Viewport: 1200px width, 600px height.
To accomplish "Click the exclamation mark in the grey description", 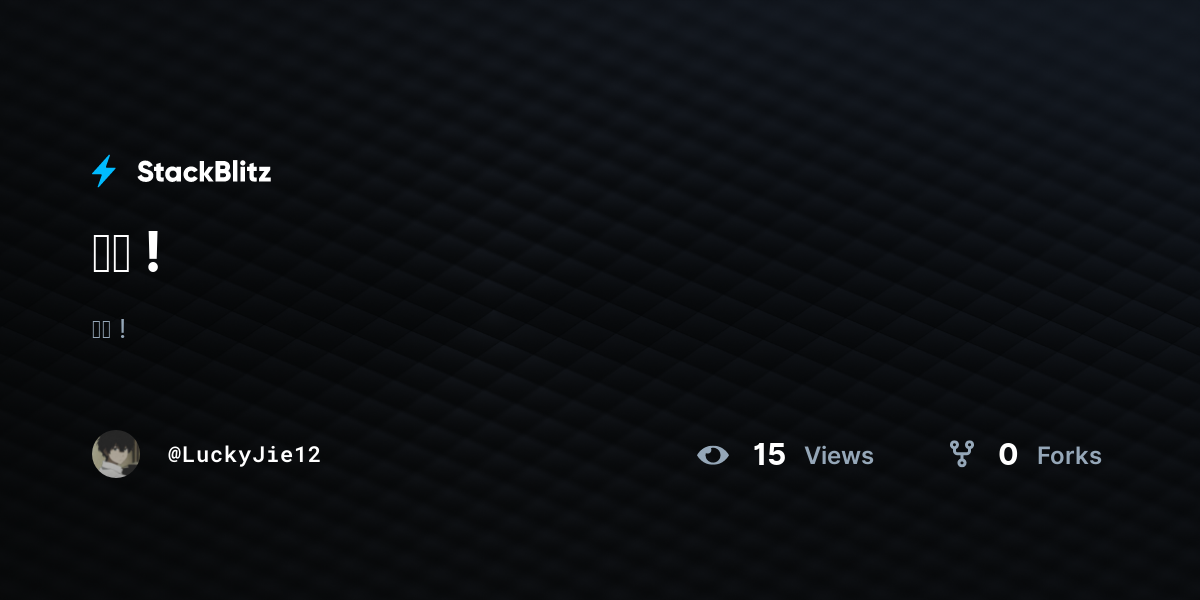I will pos(122,329).
